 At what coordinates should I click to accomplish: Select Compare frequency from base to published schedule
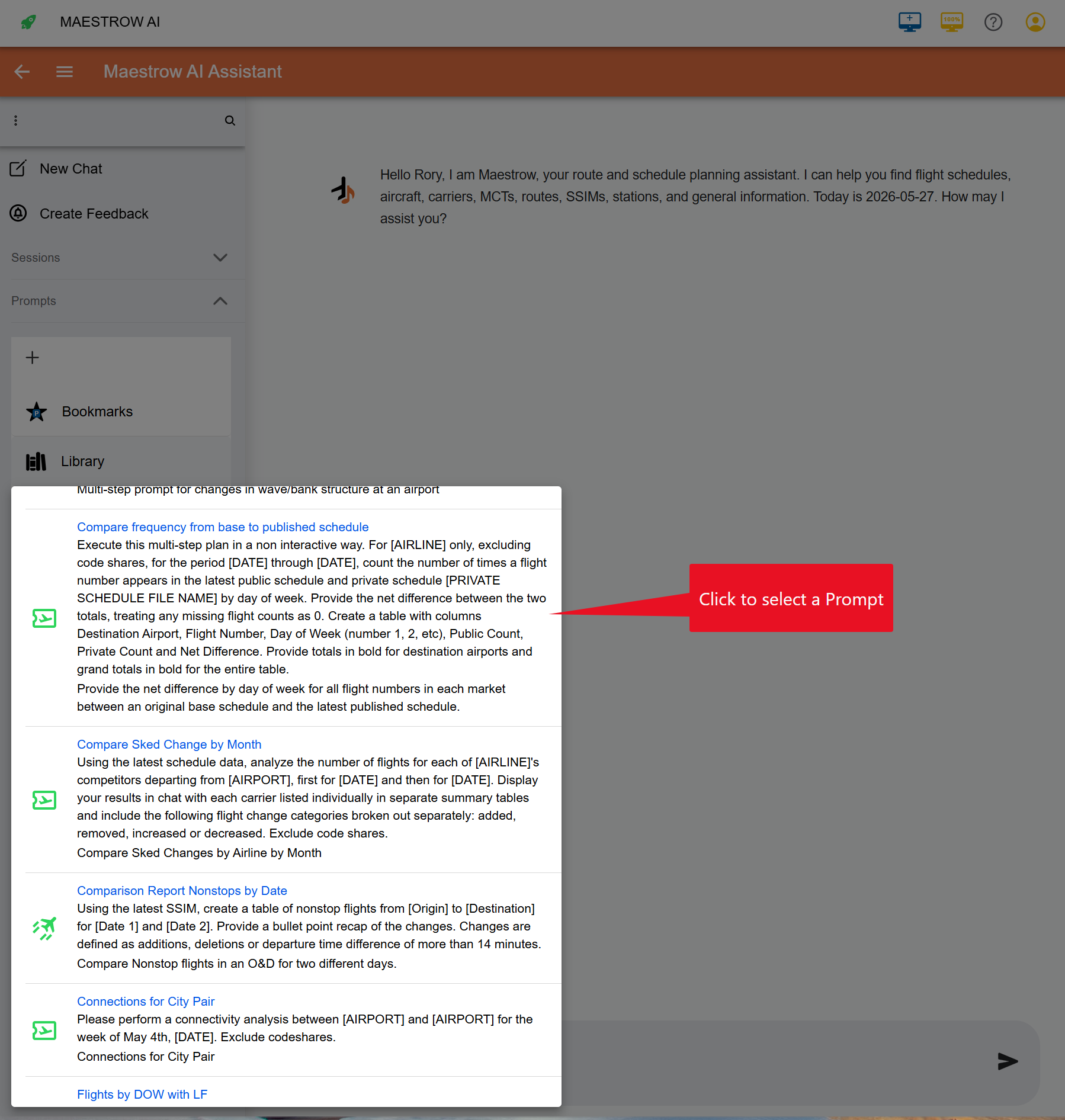pos(223,527)
